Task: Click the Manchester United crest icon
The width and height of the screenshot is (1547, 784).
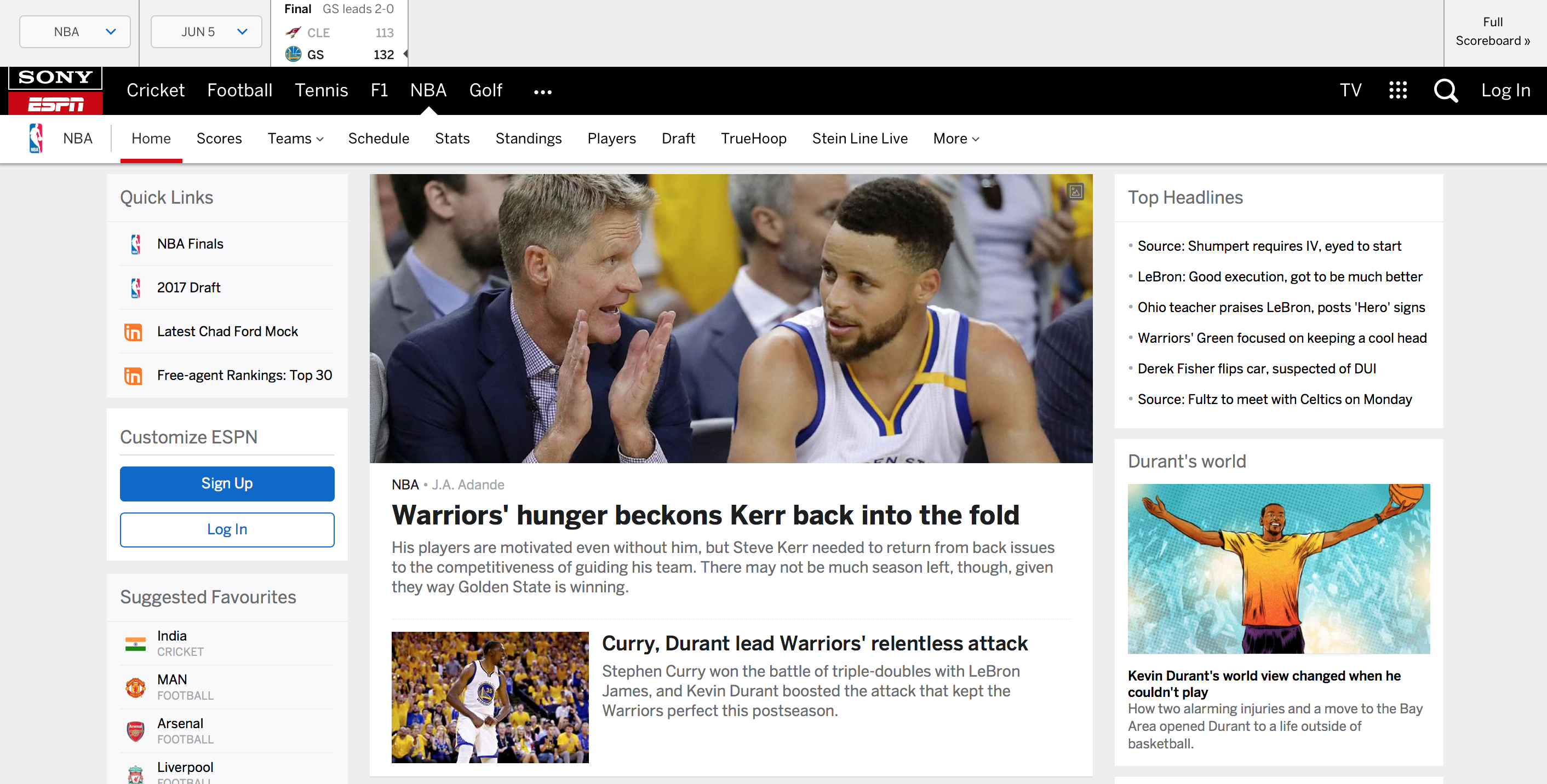Action: tap(135, 687)
